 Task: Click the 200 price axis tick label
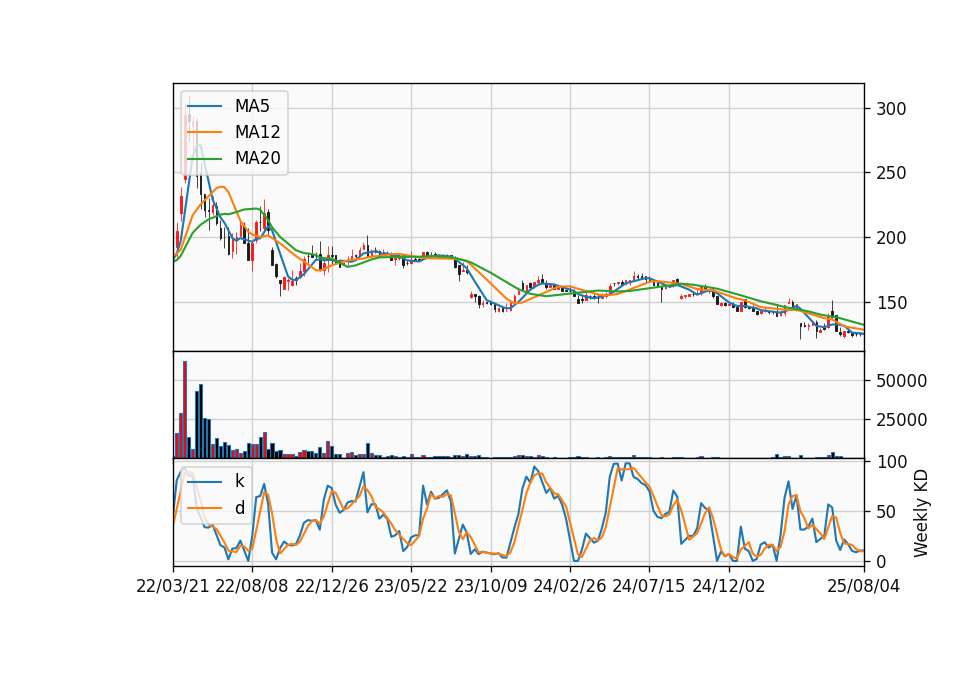891,238
